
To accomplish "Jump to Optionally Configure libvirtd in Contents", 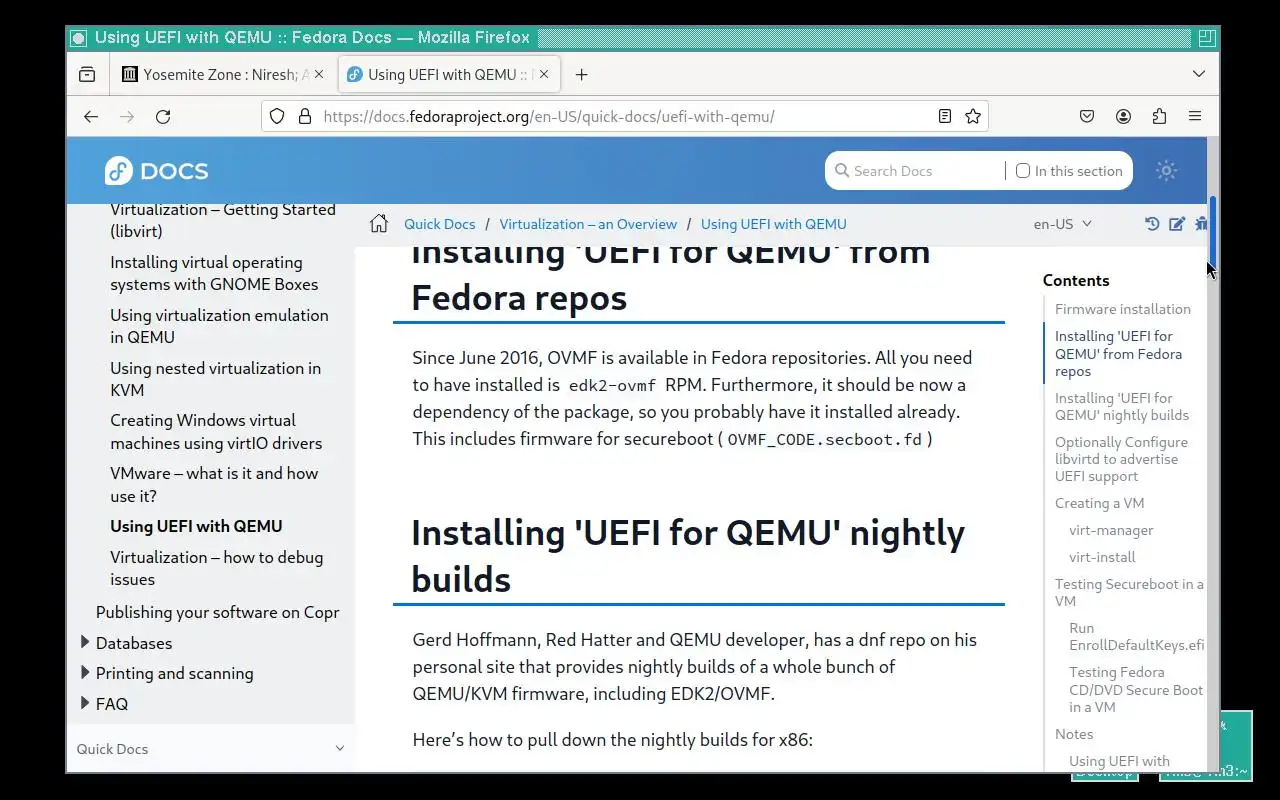I will 1121,459.
